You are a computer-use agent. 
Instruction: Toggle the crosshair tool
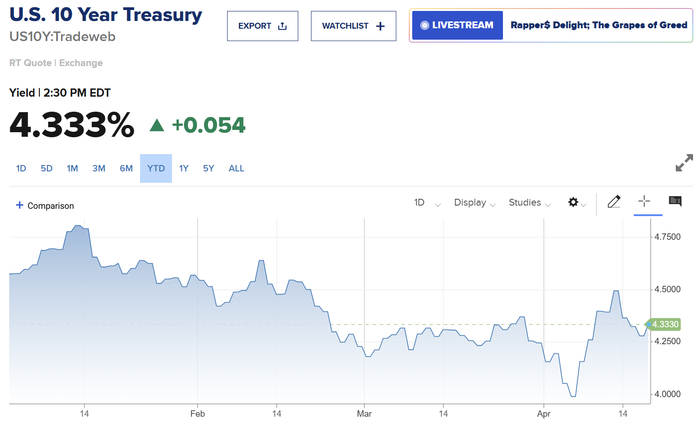[x=644, y=202]
